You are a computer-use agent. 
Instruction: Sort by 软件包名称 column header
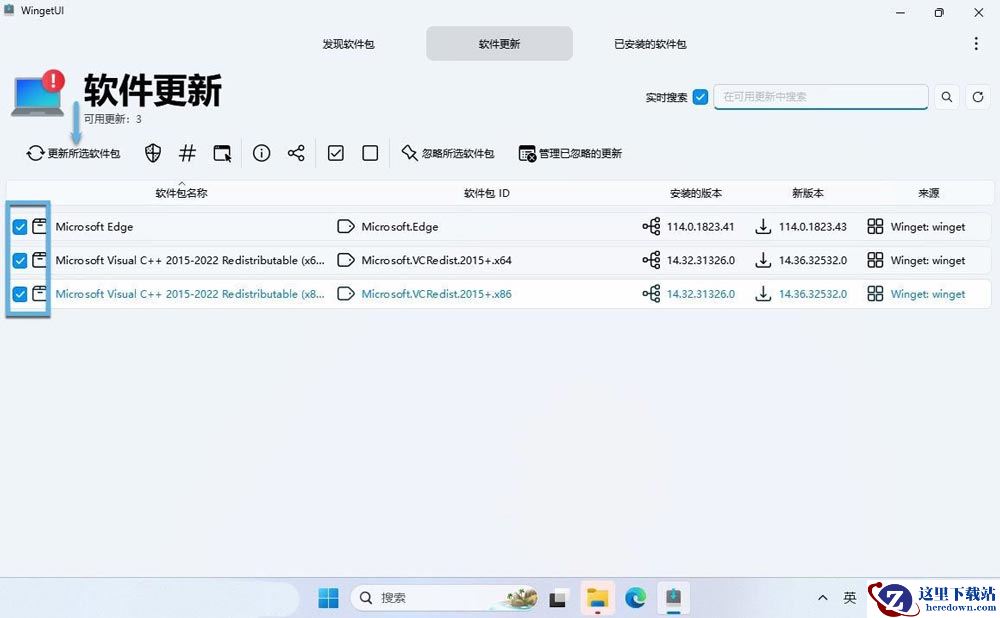click(x=181, y=193)
